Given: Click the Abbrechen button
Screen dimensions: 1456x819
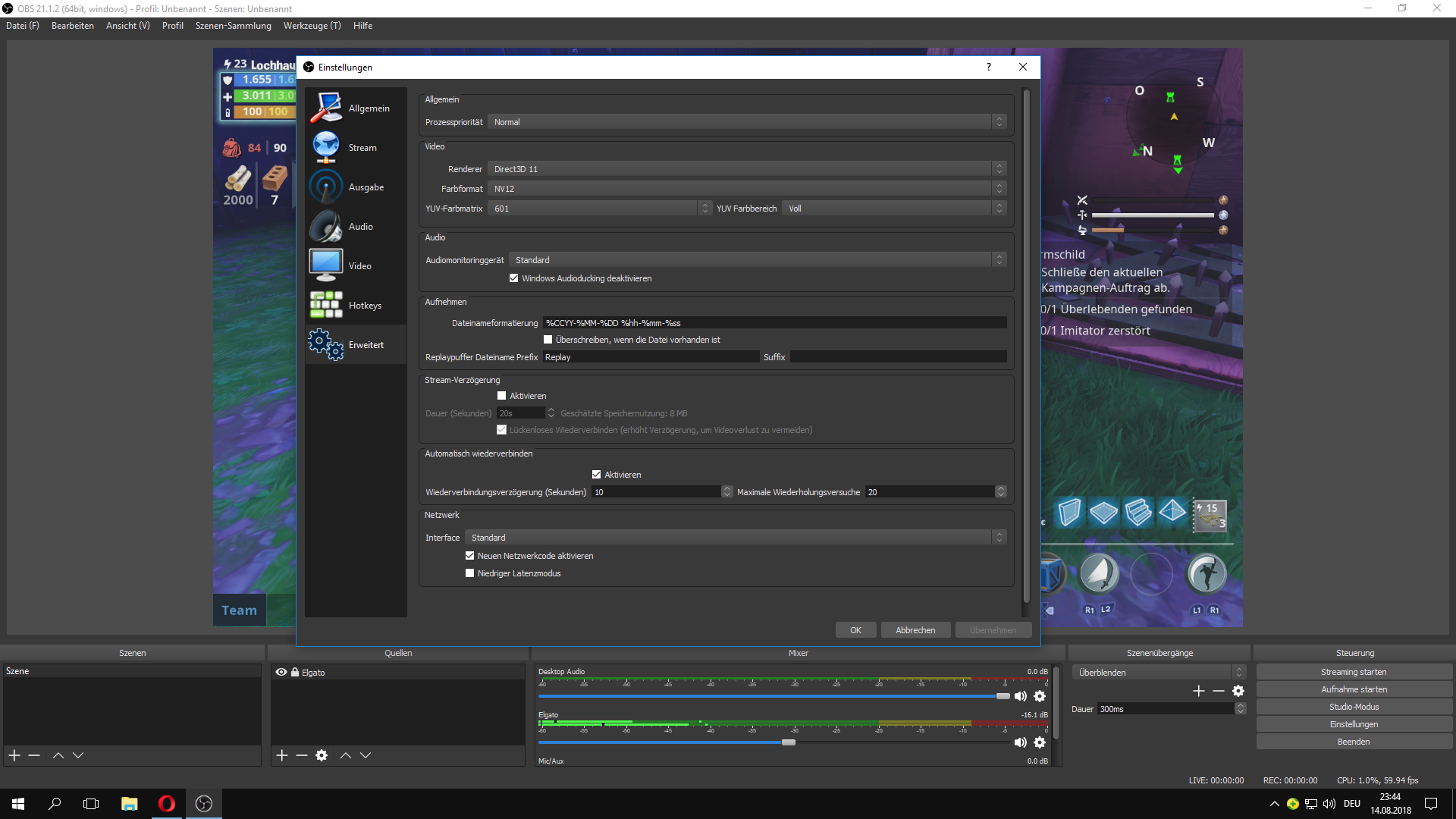Looking at the screenshot, I should (x=915, y=630).
